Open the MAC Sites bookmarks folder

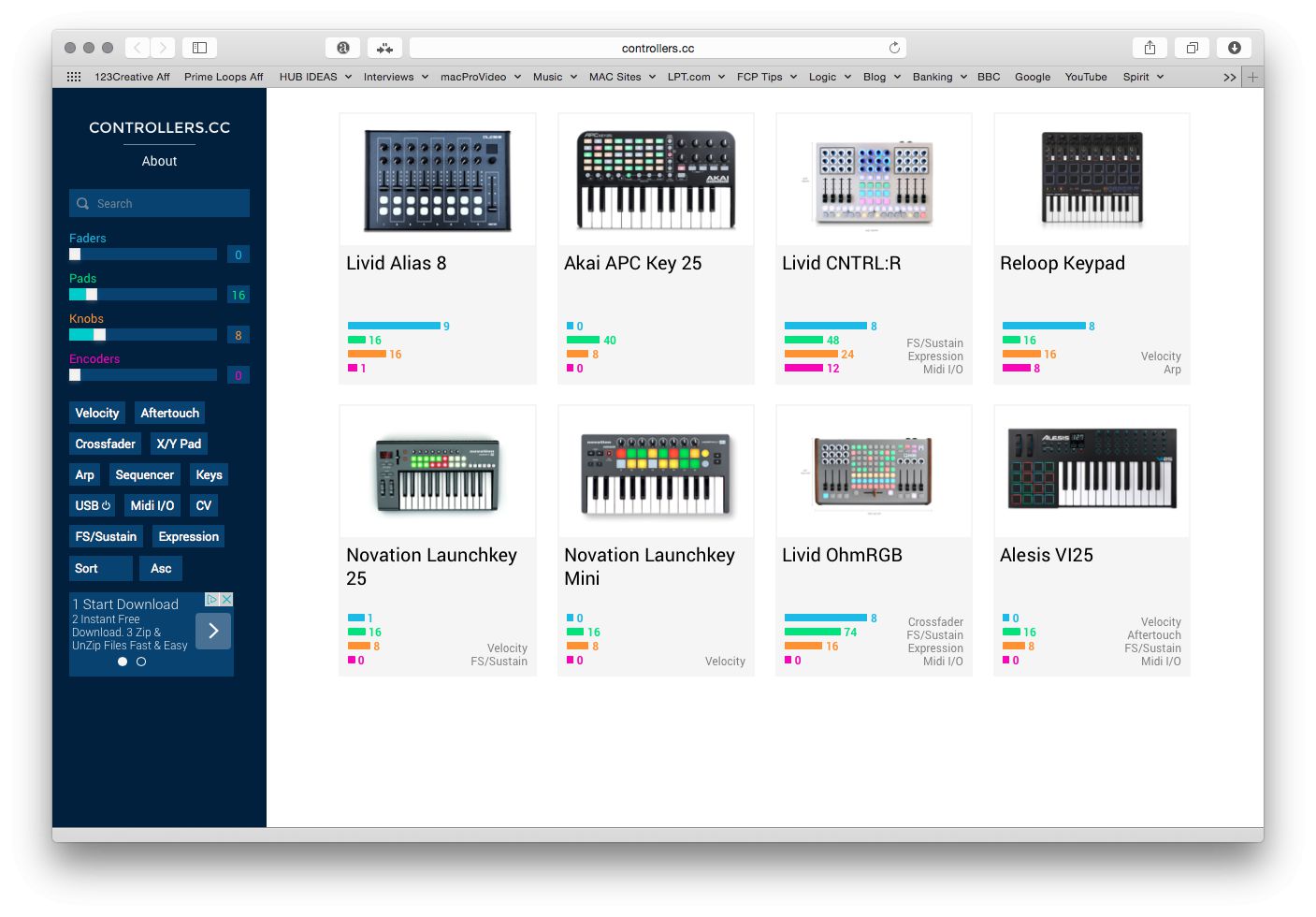(x=622, y=77)
